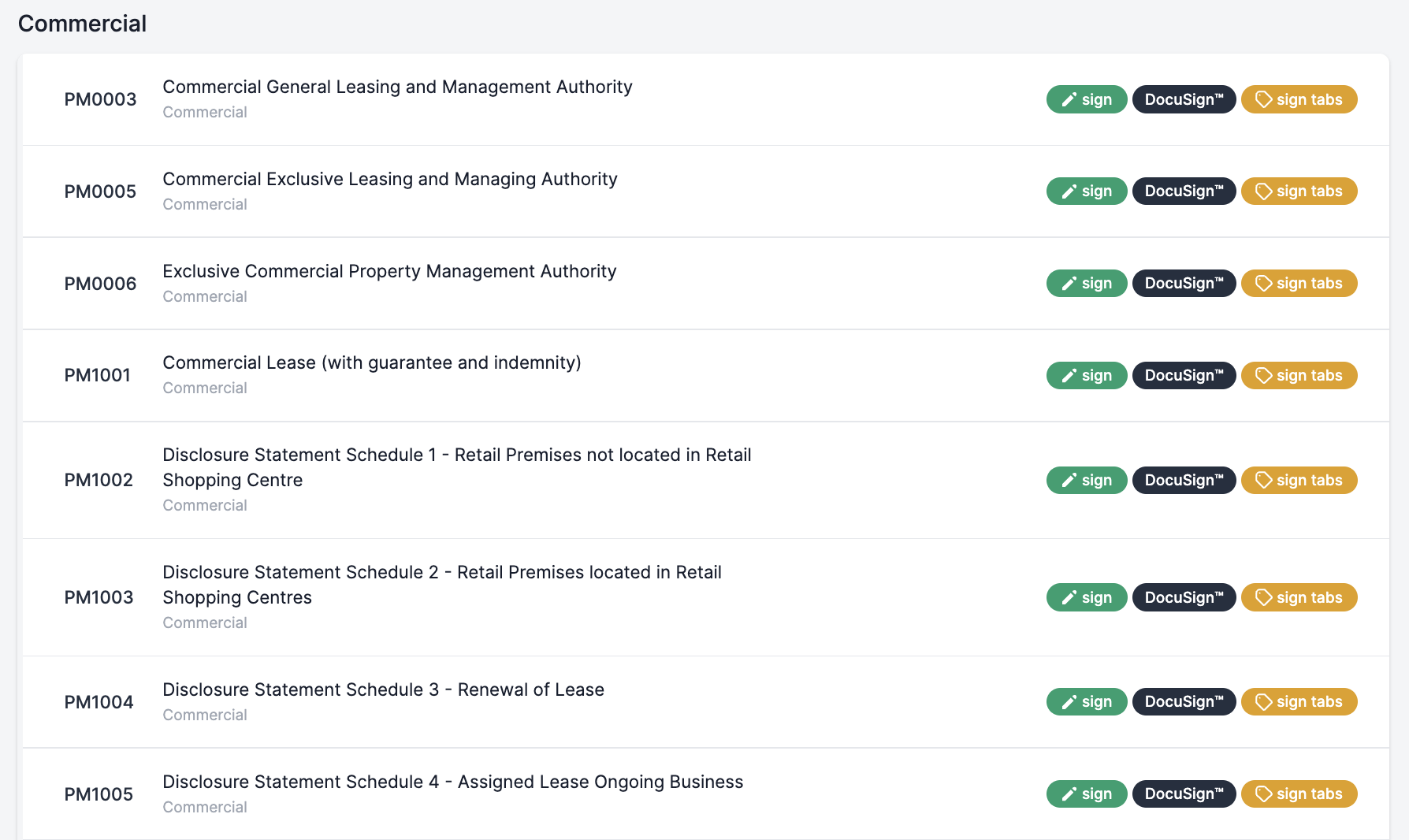This screenshot has height=840, width=1409.
Task: Click the pencil icon on PM1004 sign button
Action: point(1069,701)
